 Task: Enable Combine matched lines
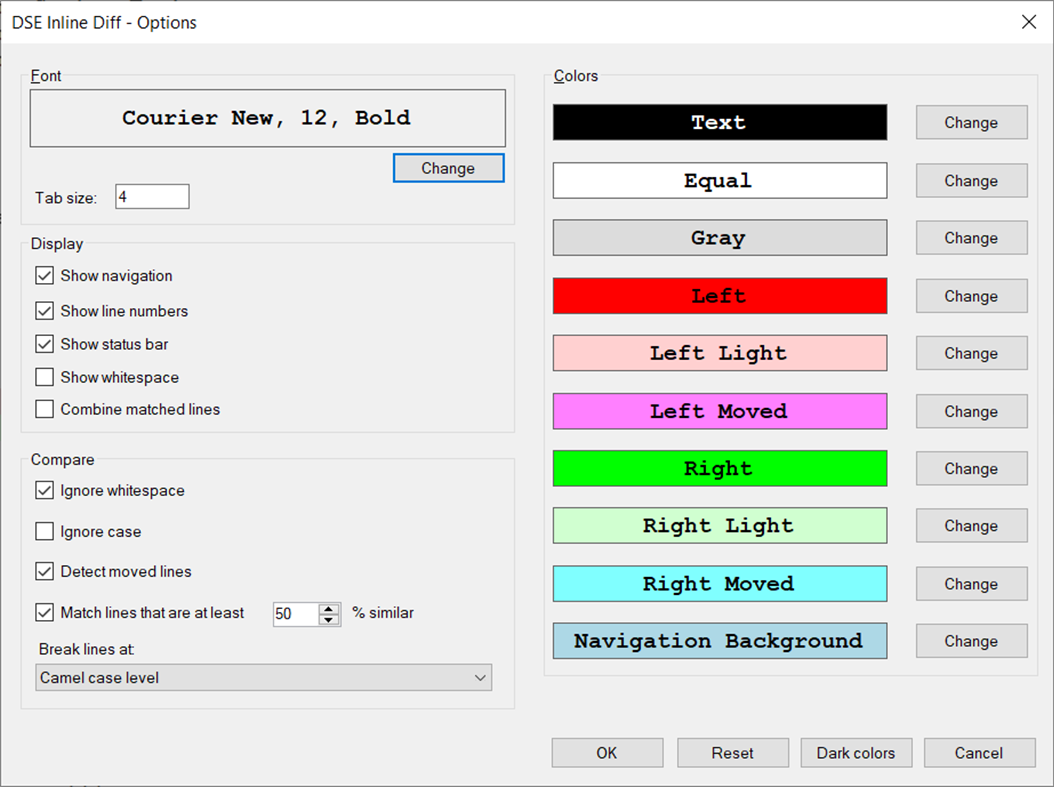pyautogui.click(x=44, y=409)
